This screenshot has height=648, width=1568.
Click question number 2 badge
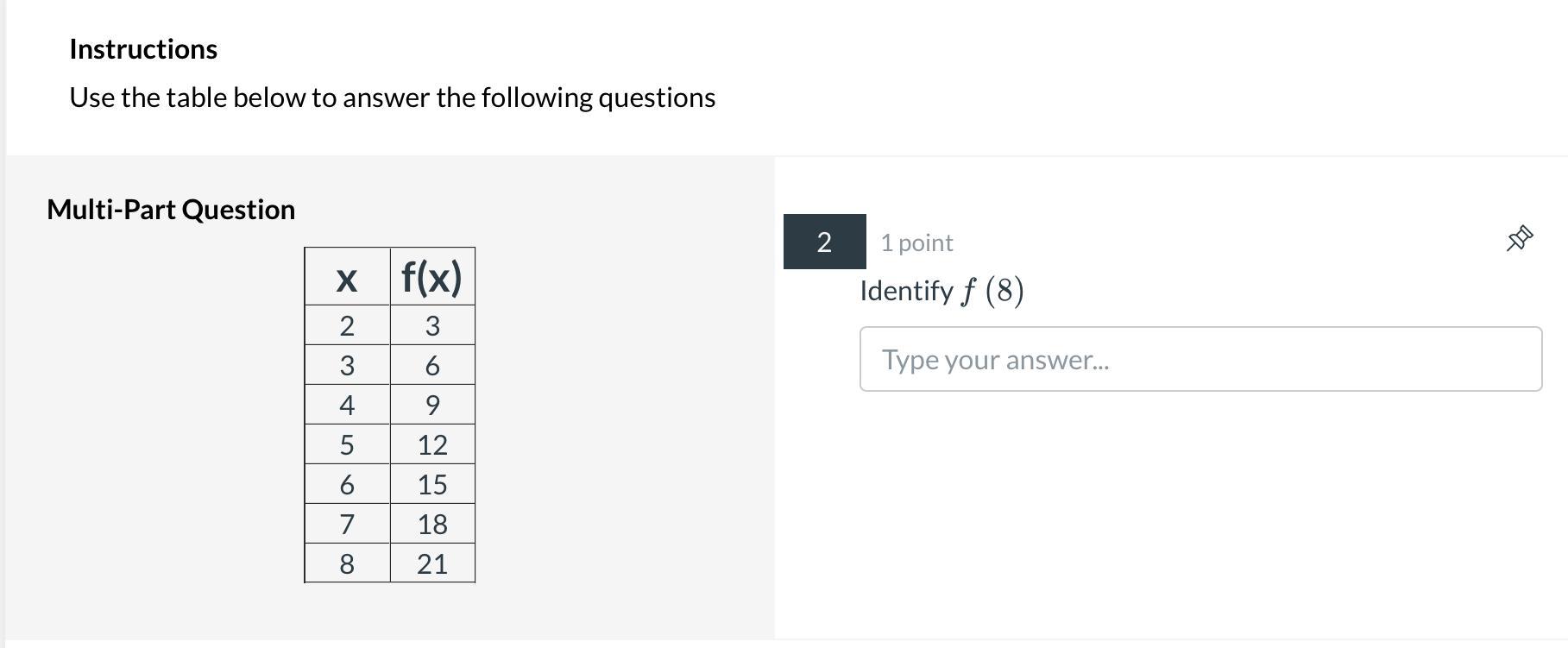tap(824, 242)
